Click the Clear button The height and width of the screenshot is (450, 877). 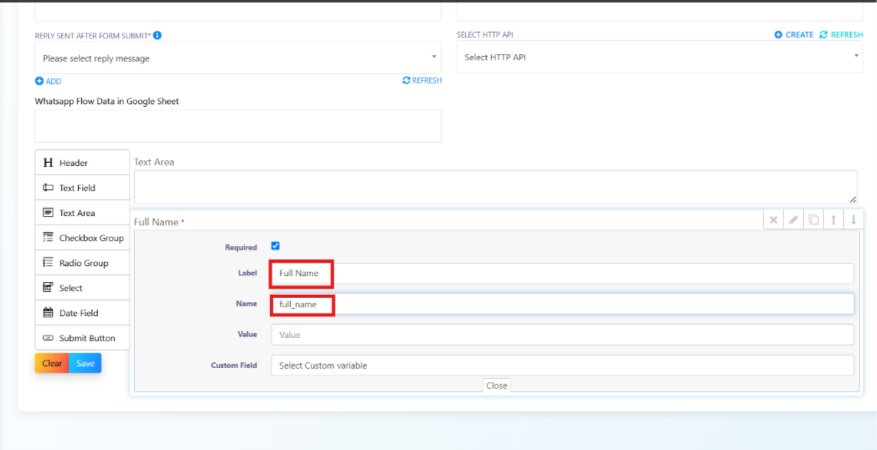(x=52, y=363)
